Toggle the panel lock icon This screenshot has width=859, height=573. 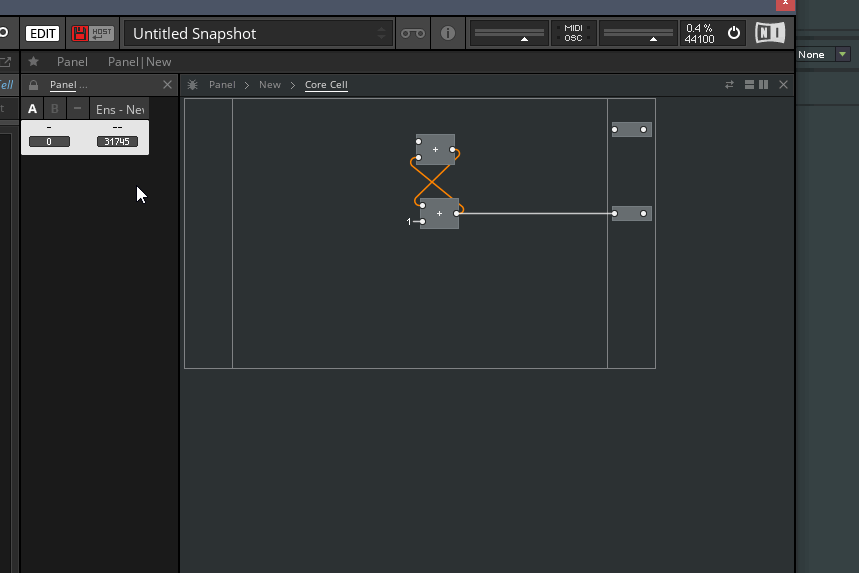[33, 85]
